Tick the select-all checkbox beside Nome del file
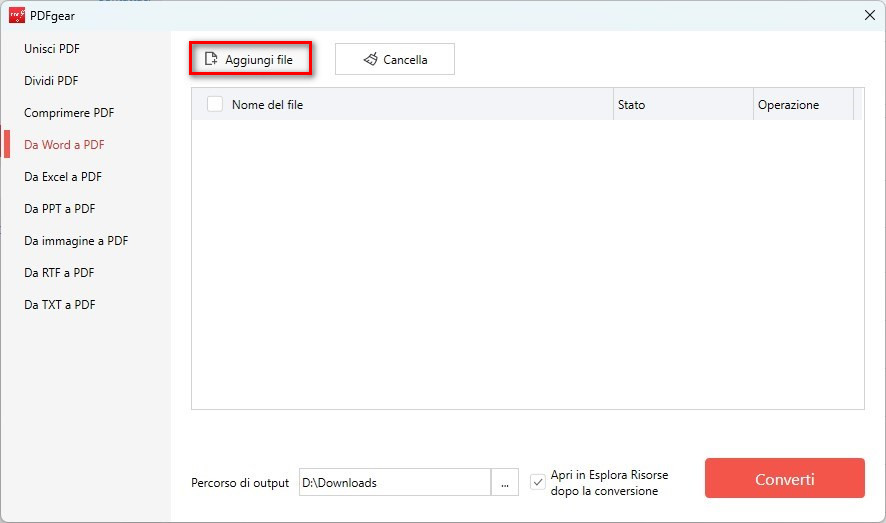 tap(215, 104)
